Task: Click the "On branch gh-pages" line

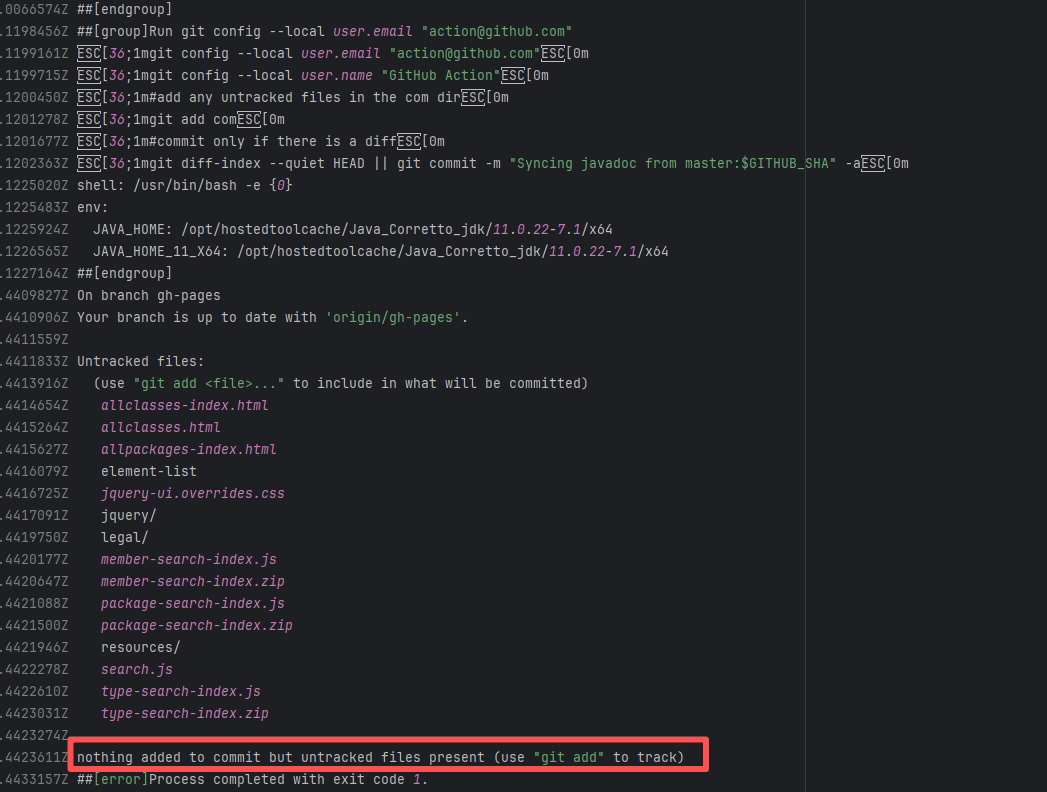Action: [148, 296]
